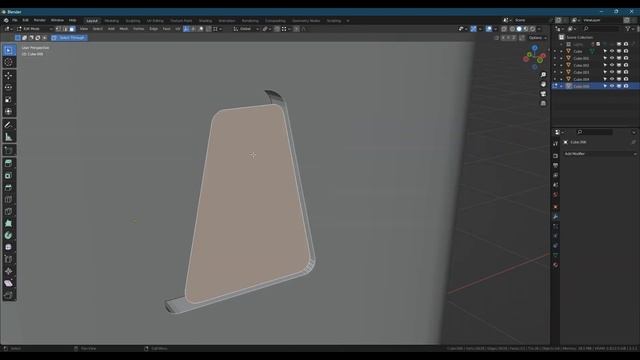The image size is (640, 360).
Task: Select the Measure tool
Action: pos(9,137)
